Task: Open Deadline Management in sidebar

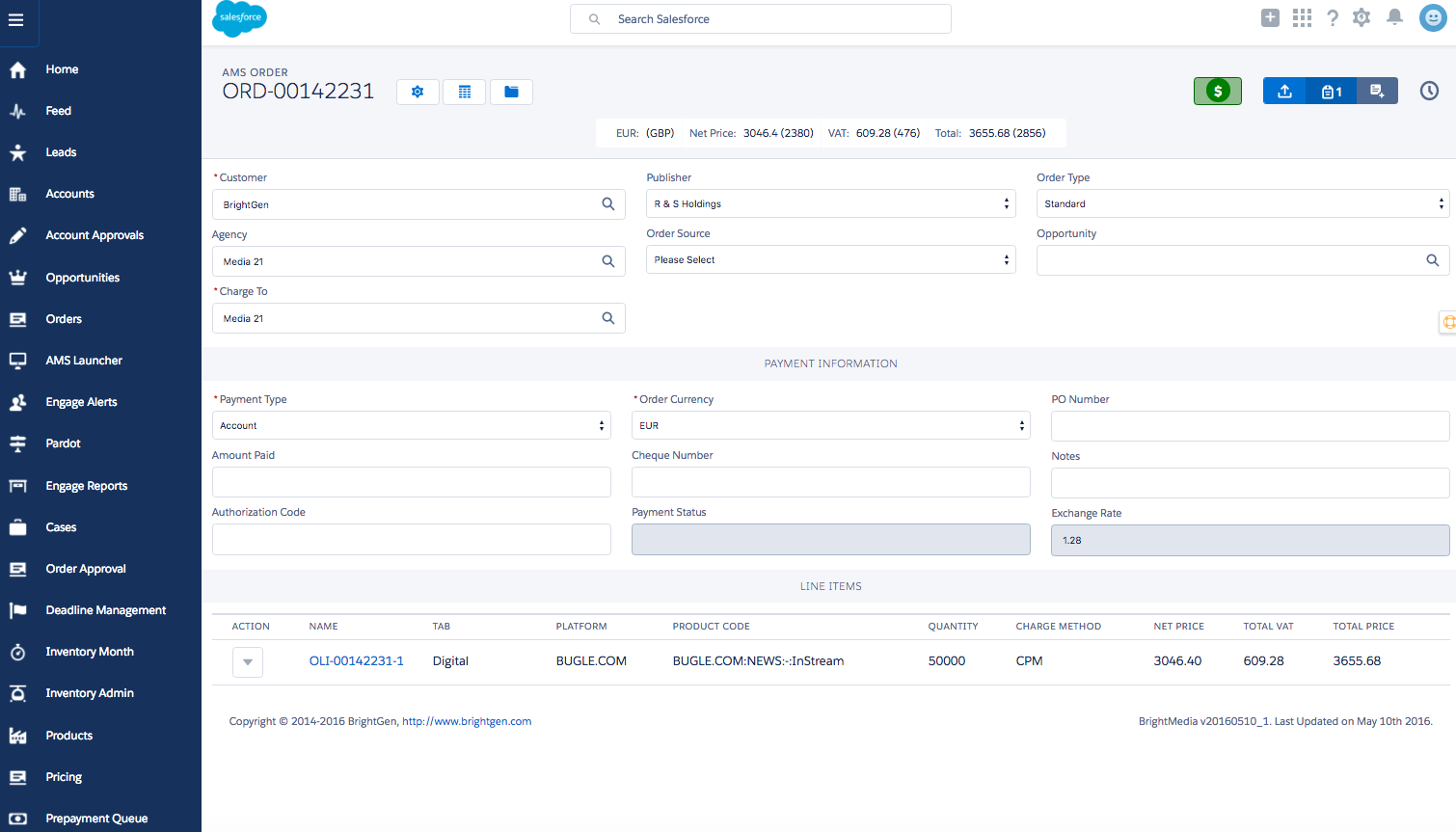Action: (106, 610)
